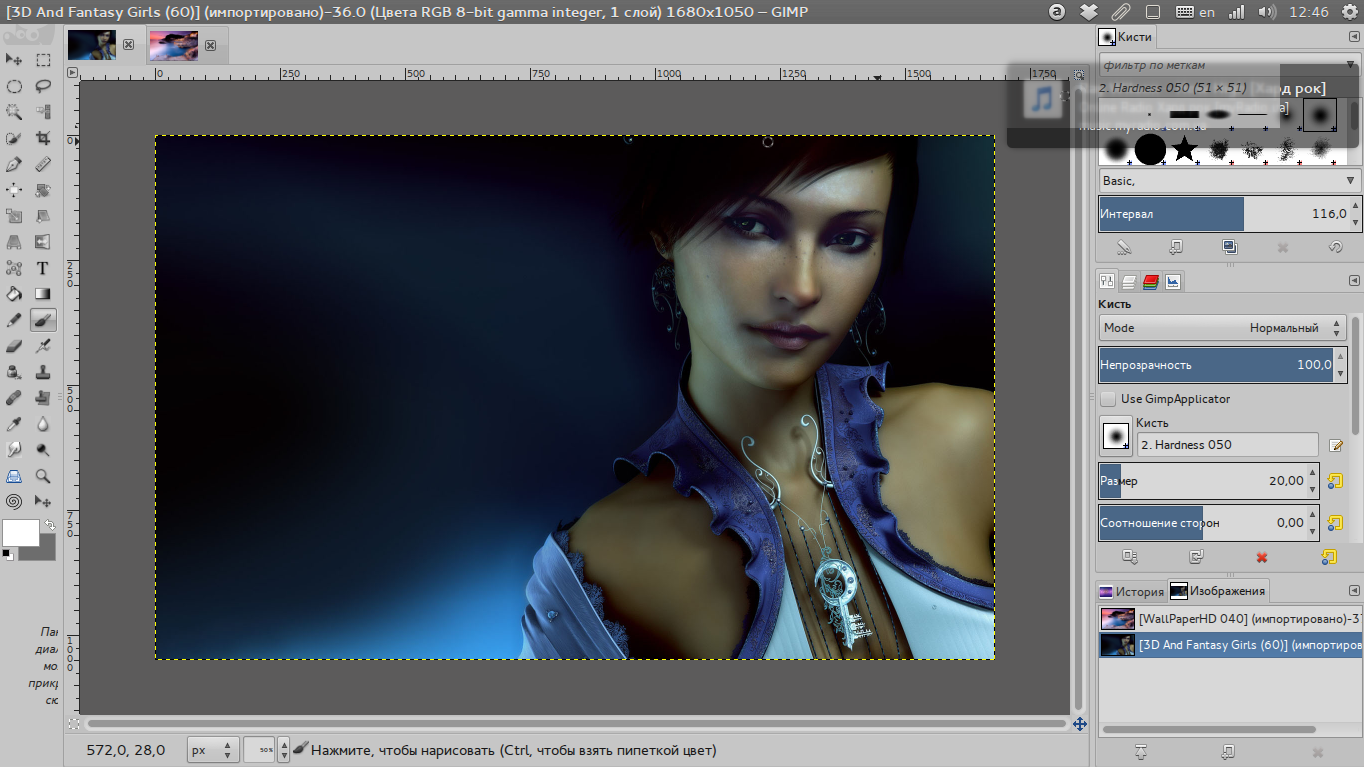
Task: Open the История tab
Action: point(1131,591)
